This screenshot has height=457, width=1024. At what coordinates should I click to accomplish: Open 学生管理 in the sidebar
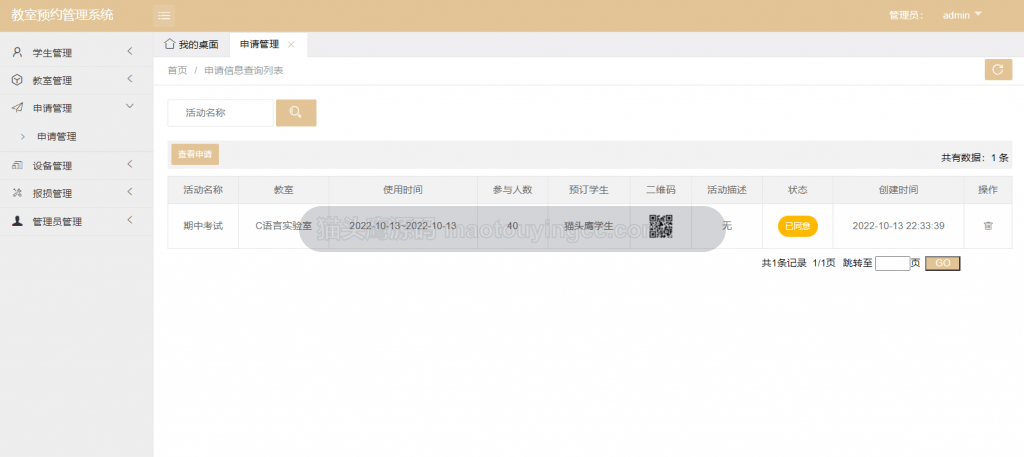click(x=76, y=53)
